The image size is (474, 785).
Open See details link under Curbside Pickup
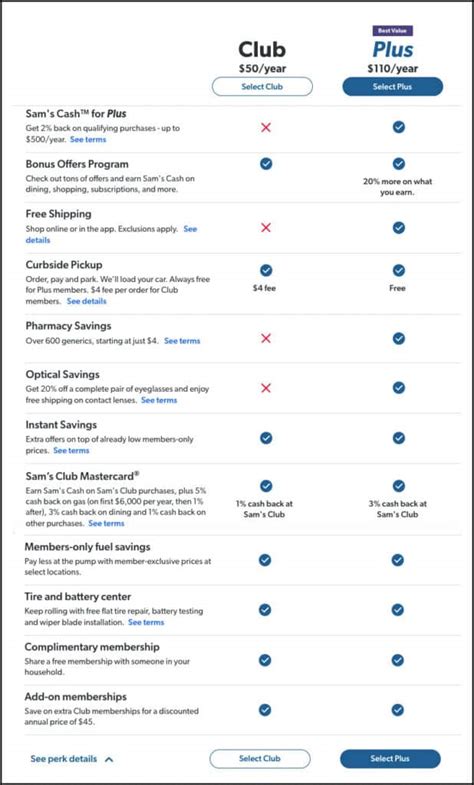point(87,301)
